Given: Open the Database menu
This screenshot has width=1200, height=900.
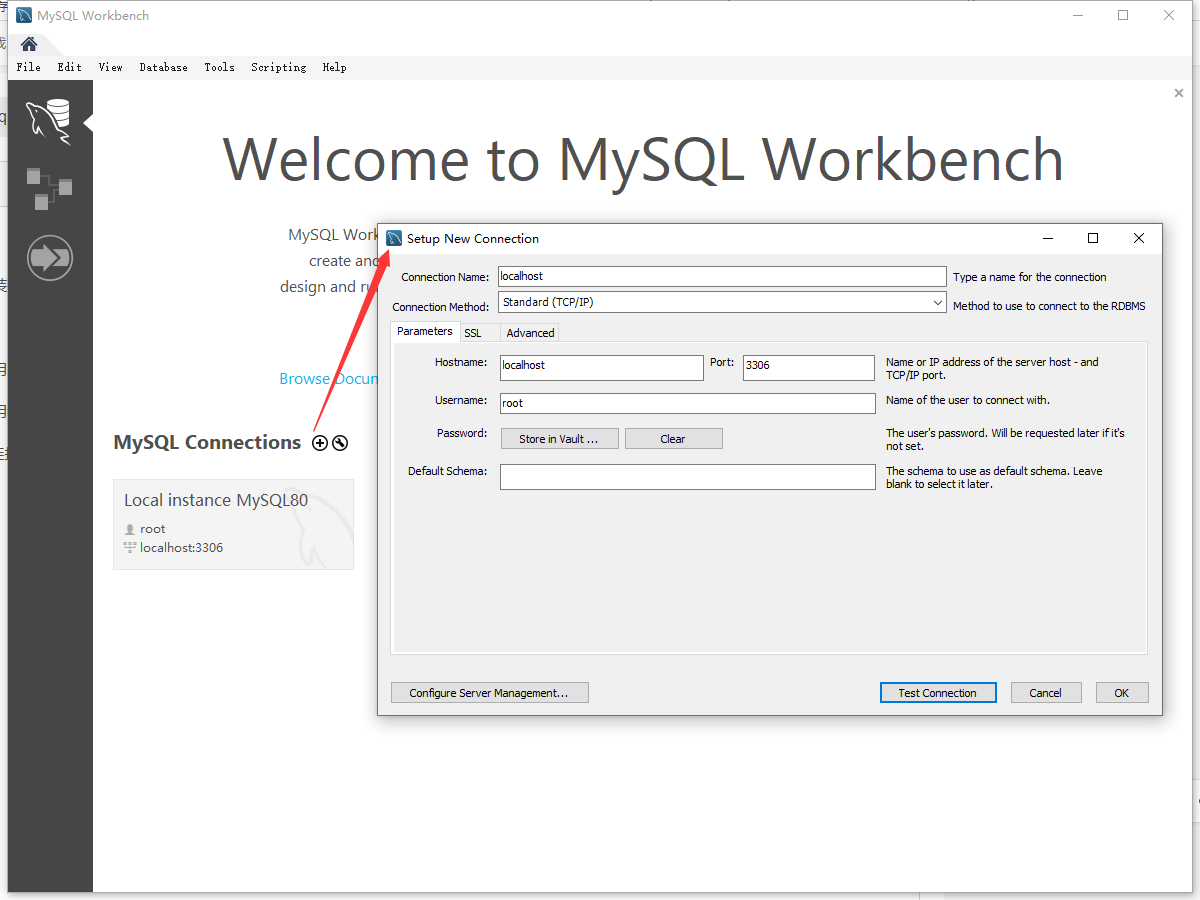Looking at the screenshot, I should pos(163,67).
